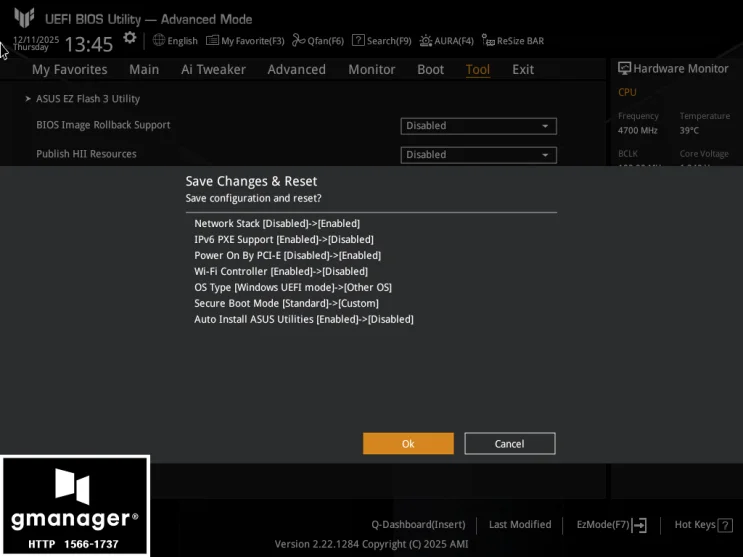Click BIOS Image Rollback Support label
Screen dimensions: 743x557
[103, 125]
